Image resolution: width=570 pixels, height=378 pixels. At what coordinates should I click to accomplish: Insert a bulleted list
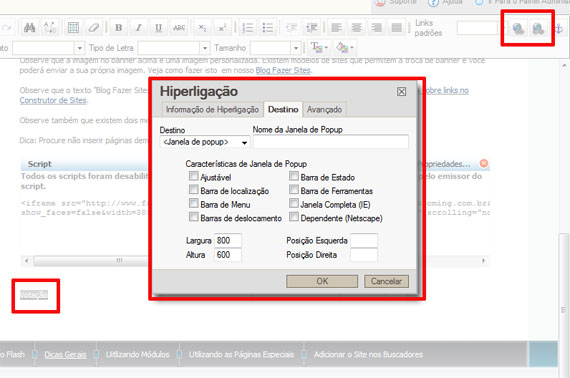(268, 28)
